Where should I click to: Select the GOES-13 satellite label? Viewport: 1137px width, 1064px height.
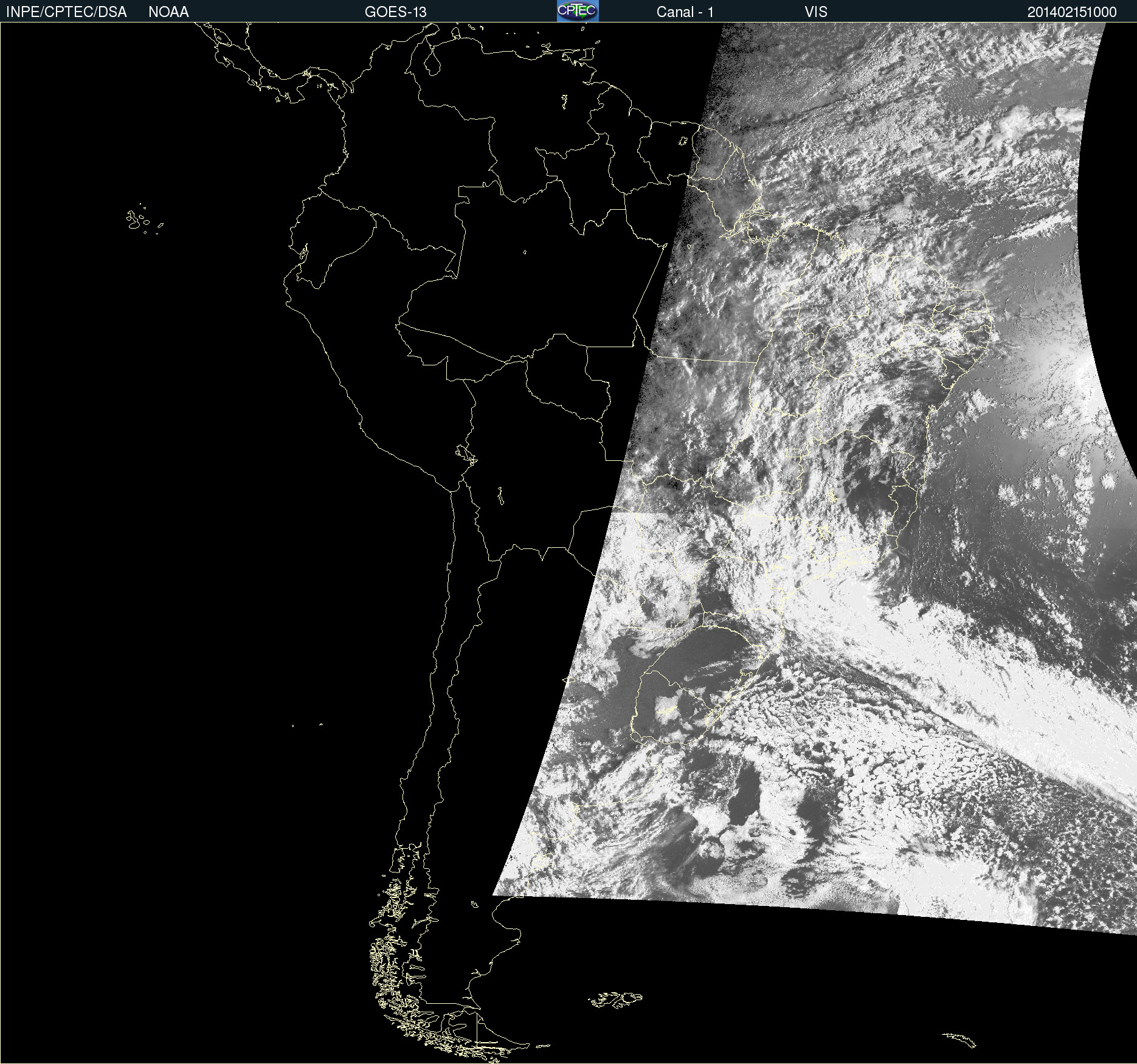coord(396,12)
